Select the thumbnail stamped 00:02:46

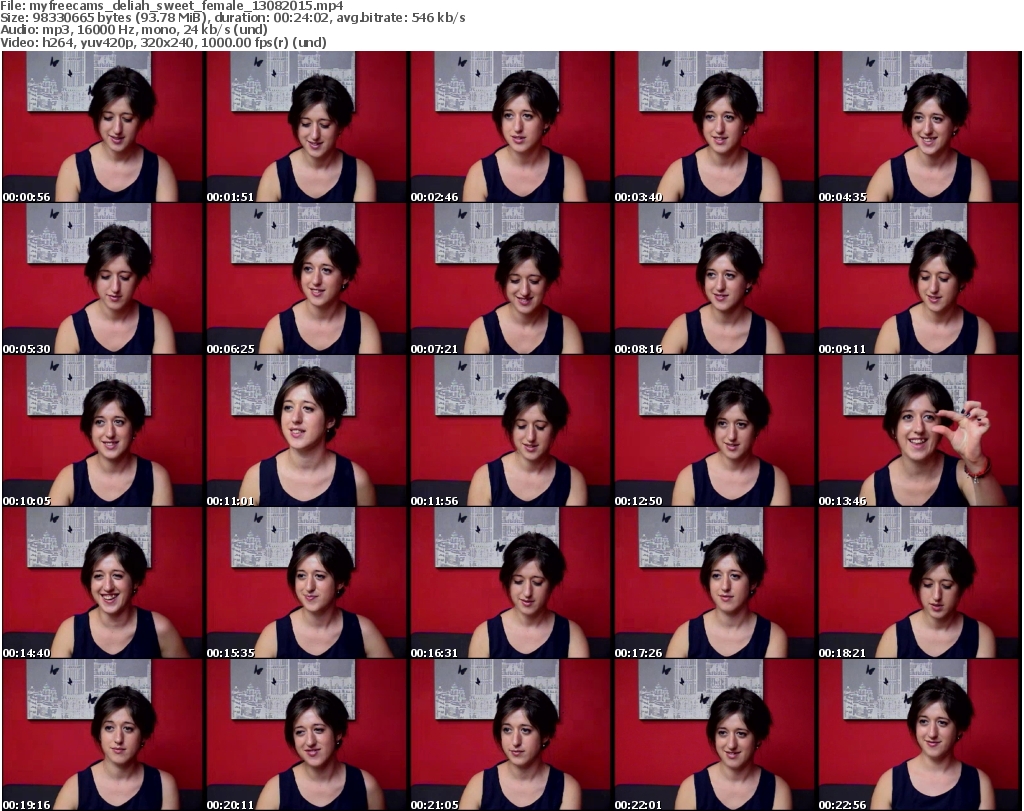511,127
